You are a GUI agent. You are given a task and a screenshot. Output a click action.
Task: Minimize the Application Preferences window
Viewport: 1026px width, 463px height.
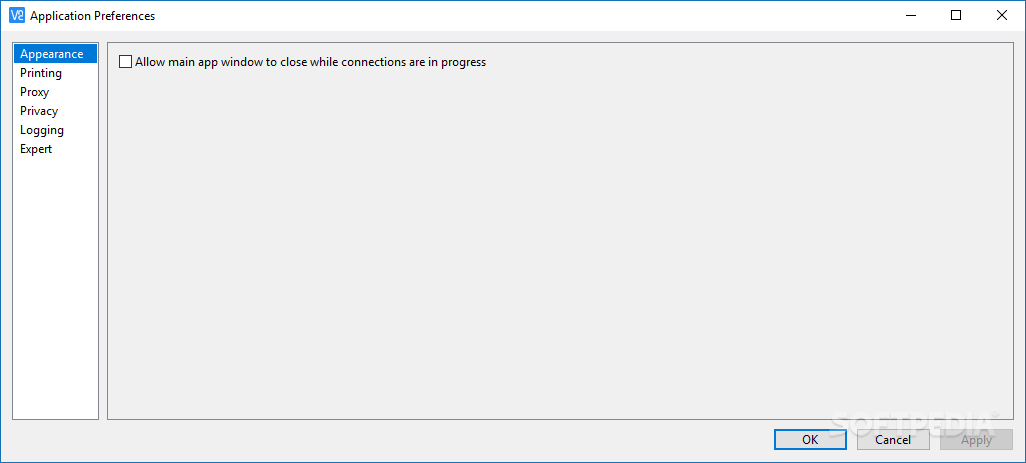click(x=911, y=15)
